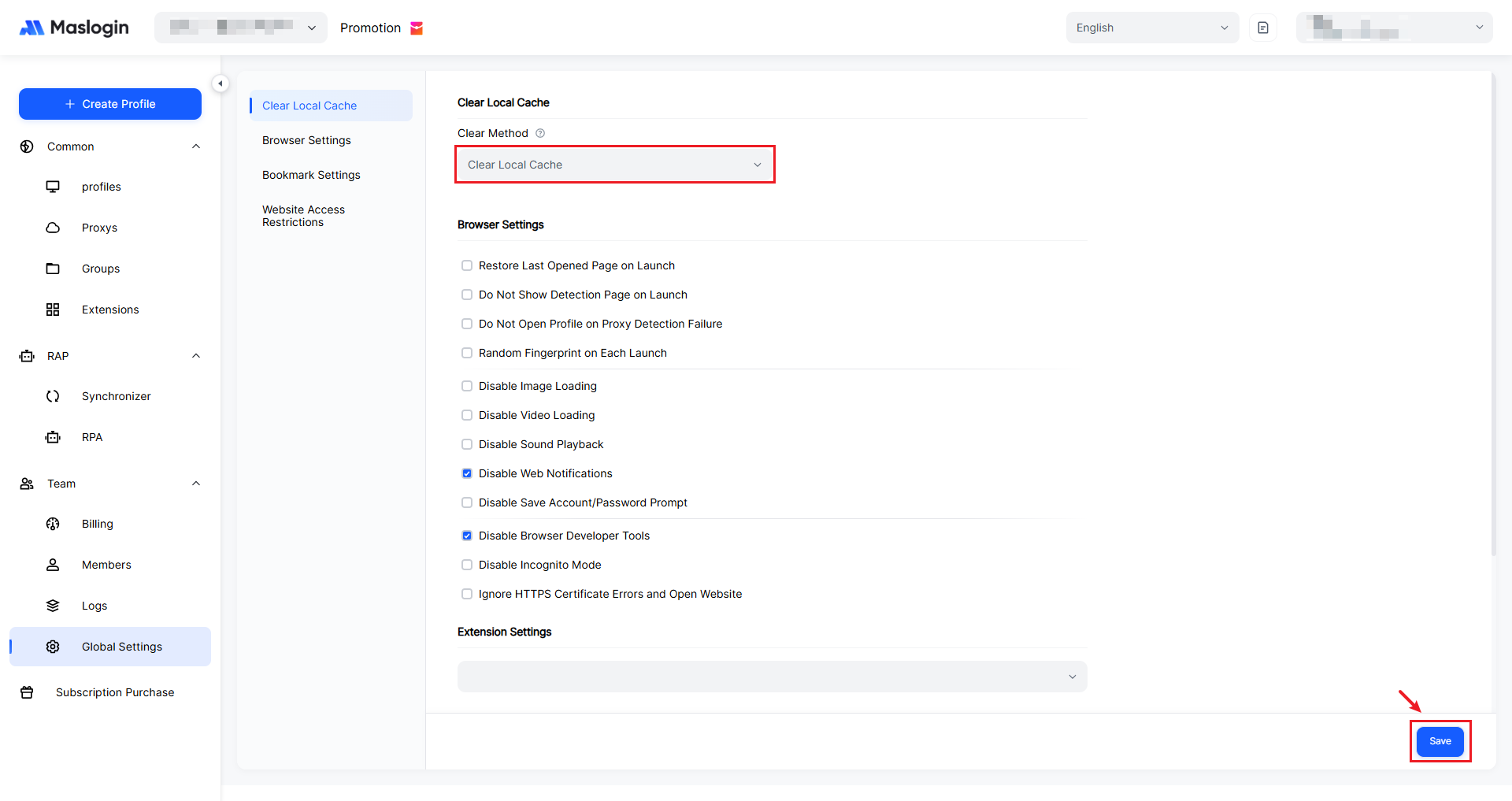Uncheck Disable Web Notifications
Viewport: 1512px width, 801px height.
pos(467,473)
